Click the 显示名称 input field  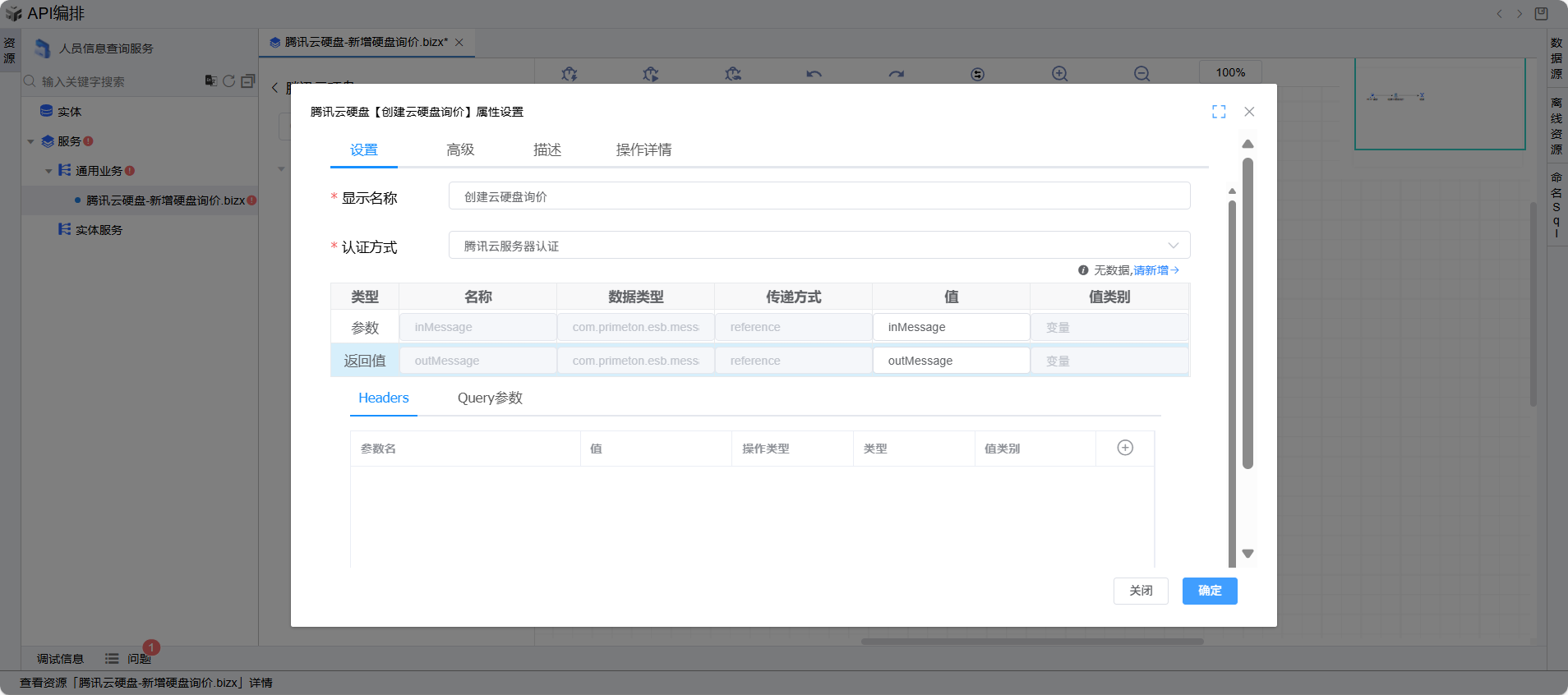point(819,196)
